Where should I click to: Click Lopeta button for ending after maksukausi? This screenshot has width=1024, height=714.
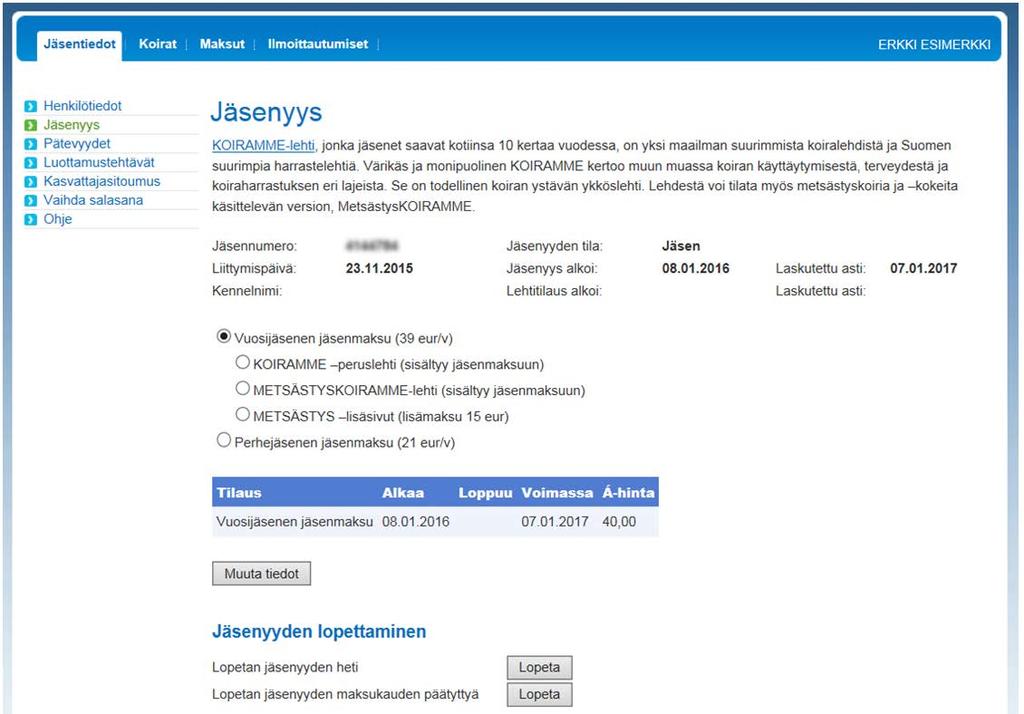(539, 694)
